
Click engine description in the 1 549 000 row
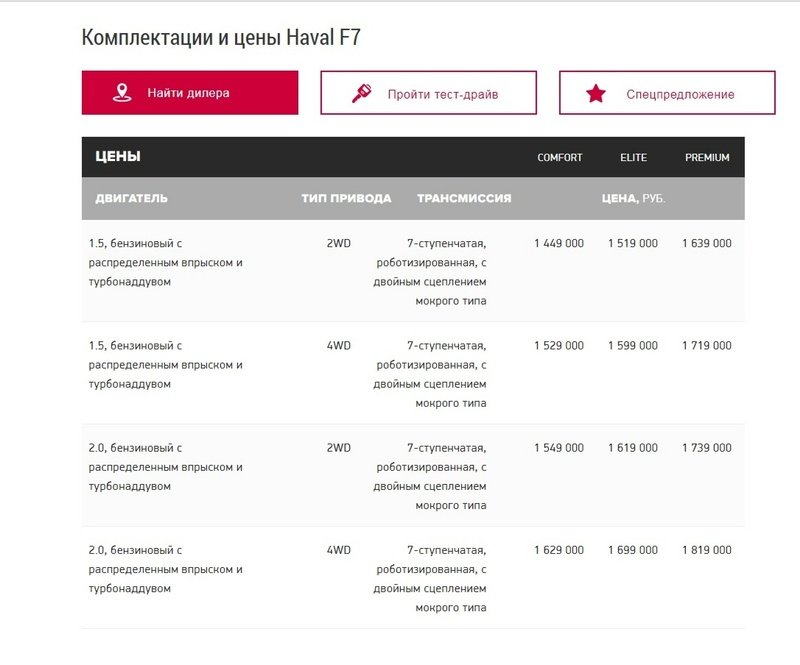pyautogui.click(x=165, y=466)
